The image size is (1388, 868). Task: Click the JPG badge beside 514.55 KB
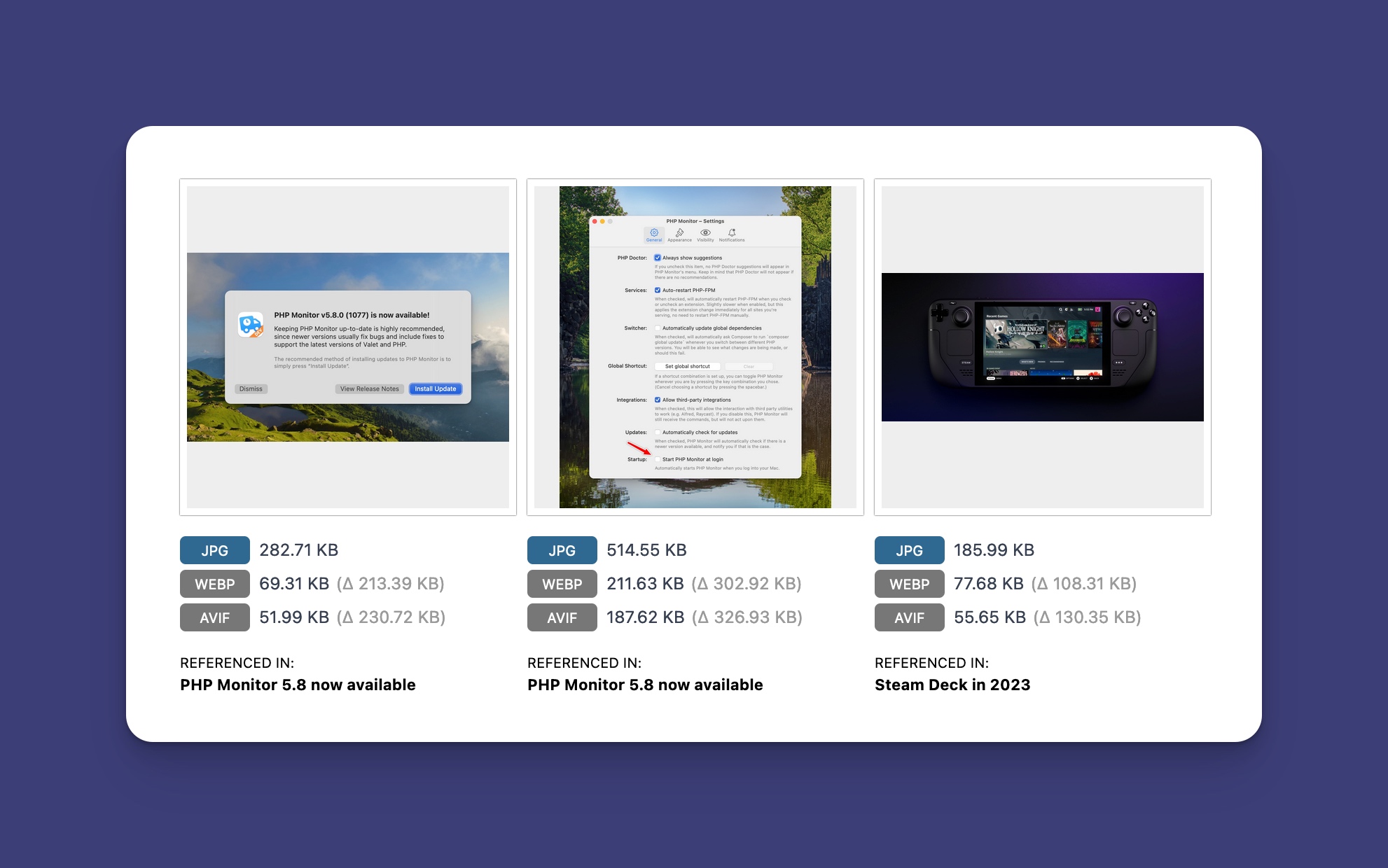[562, 550]
